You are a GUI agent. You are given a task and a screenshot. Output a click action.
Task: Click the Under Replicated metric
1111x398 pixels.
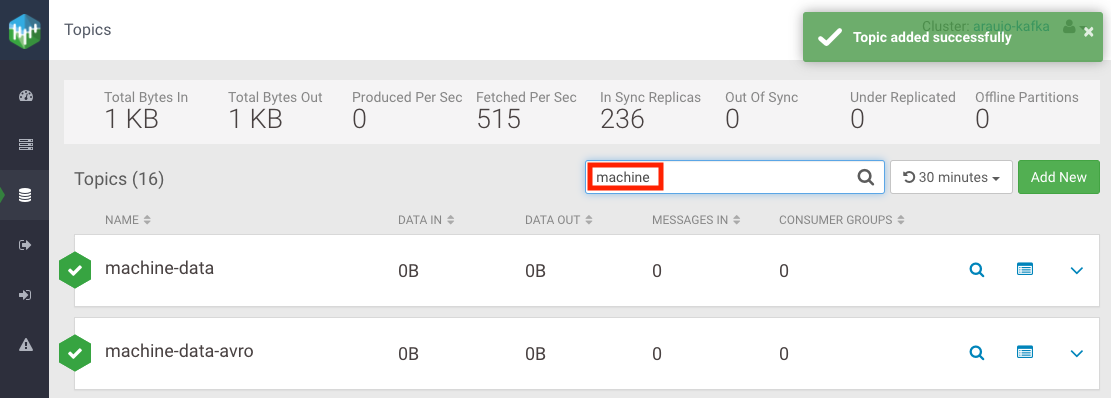coord(903,110)
